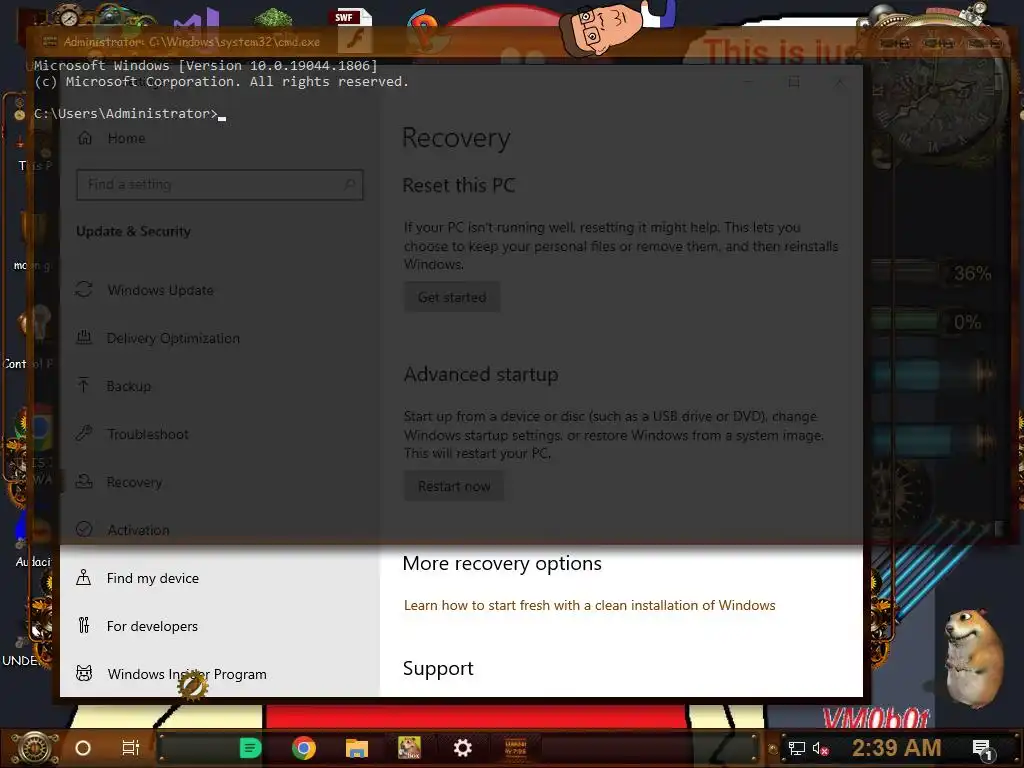The image size is (1024, 768).
Task: Open Action Center notifications icon
Action: point(982,749)
